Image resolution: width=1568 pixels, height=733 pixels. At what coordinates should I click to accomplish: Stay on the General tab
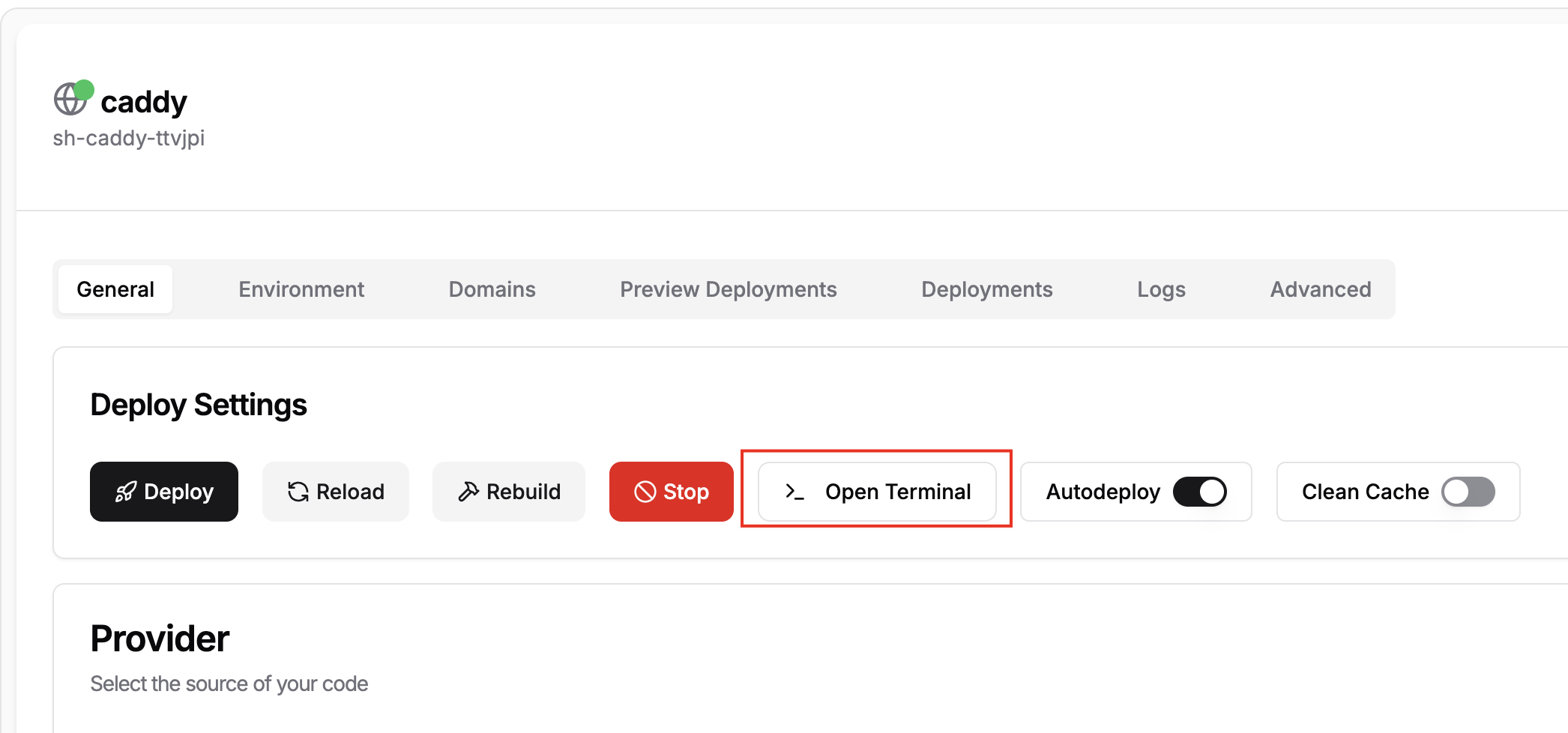(115, 289)
